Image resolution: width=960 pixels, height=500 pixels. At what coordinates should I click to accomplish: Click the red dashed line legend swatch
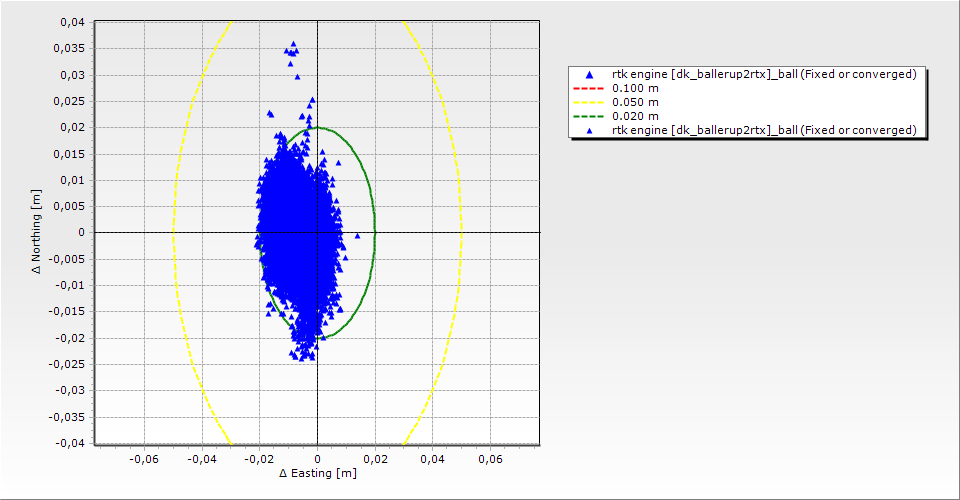(x=588, y=88)
